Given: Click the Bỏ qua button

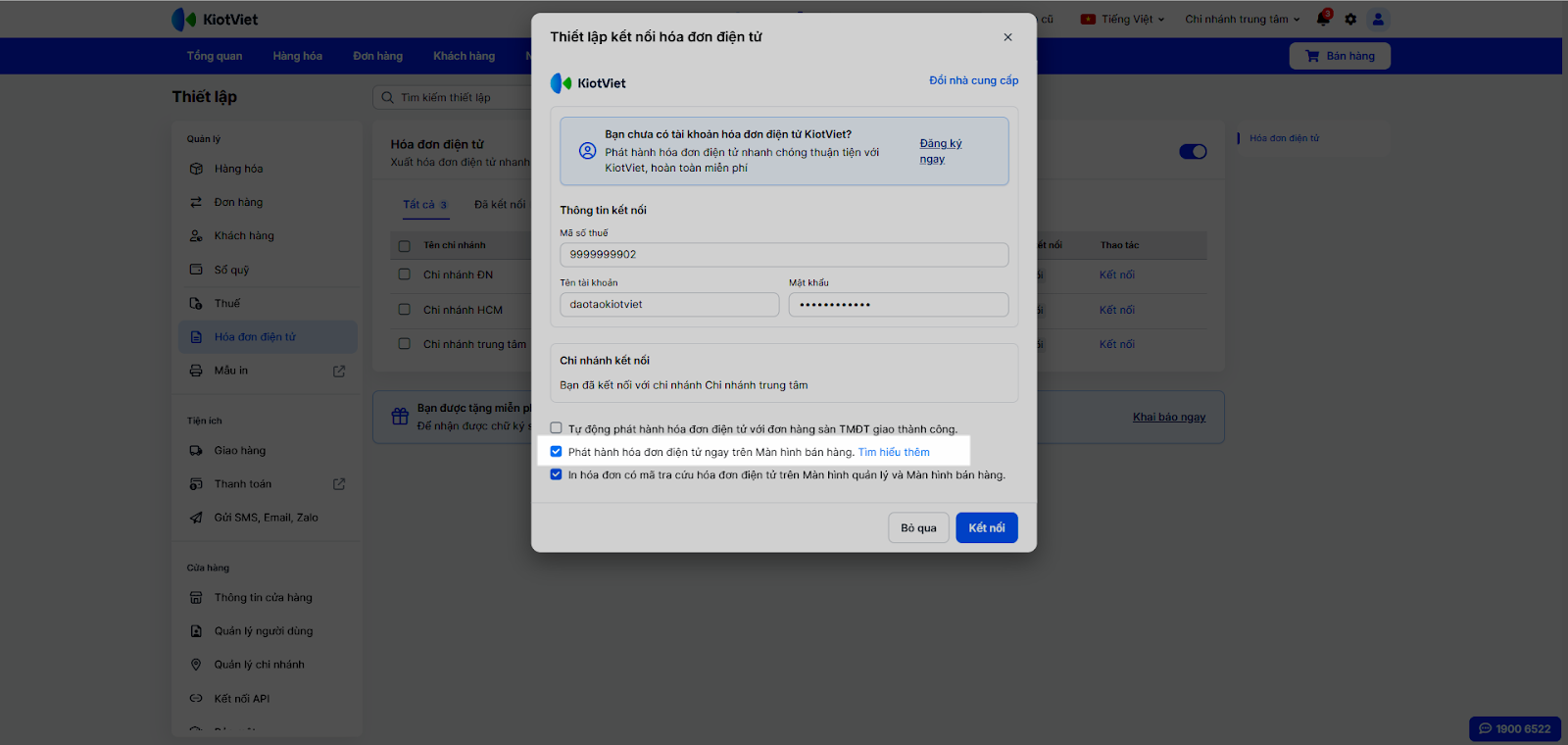Looking at the screenshot, I should [918, 528].
